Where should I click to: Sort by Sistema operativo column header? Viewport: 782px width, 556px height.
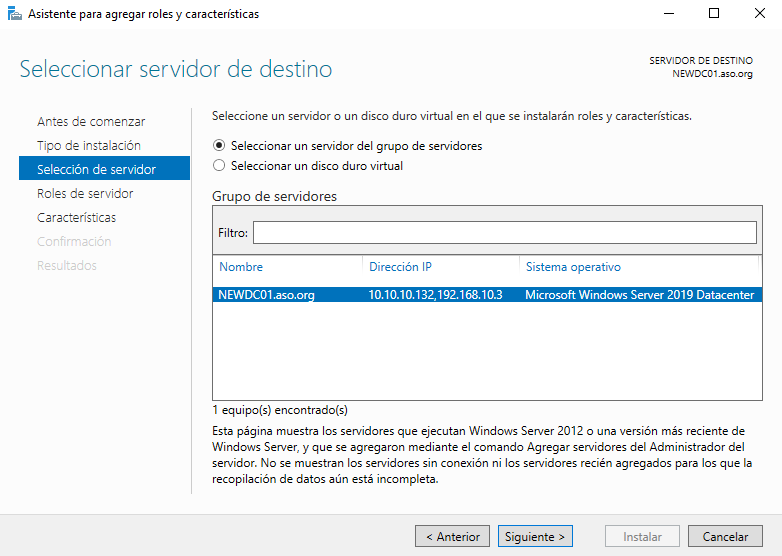[x=637, y=267]
